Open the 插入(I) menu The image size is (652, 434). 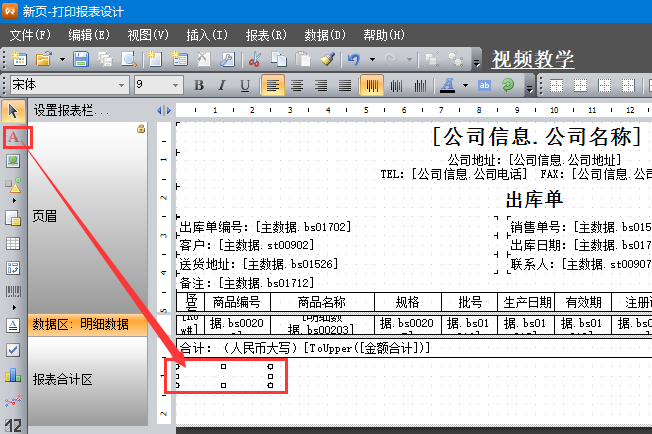click(x=207, y=34)
